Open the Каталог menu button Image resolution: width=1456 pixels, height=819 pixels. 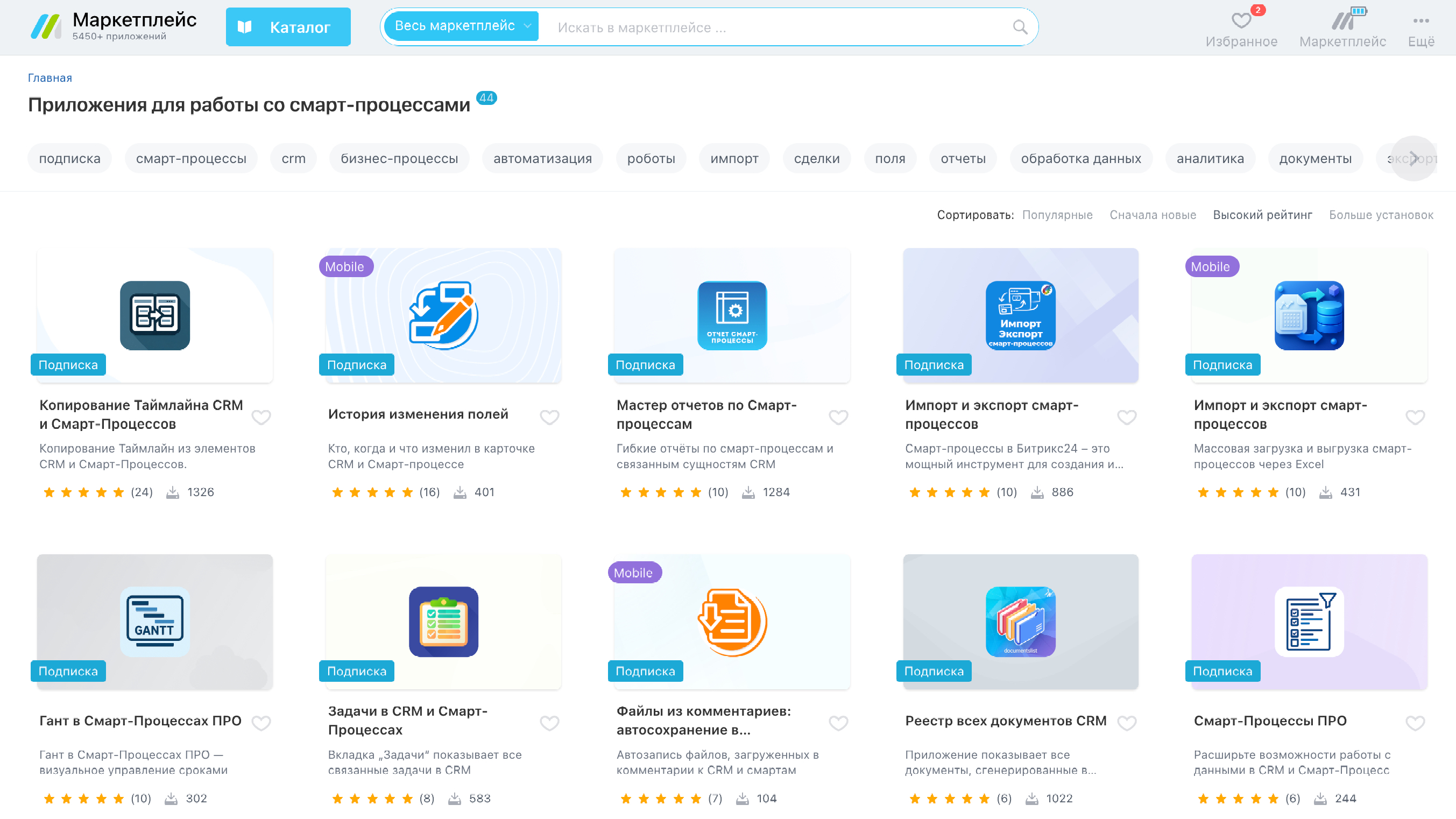[288, 26]
